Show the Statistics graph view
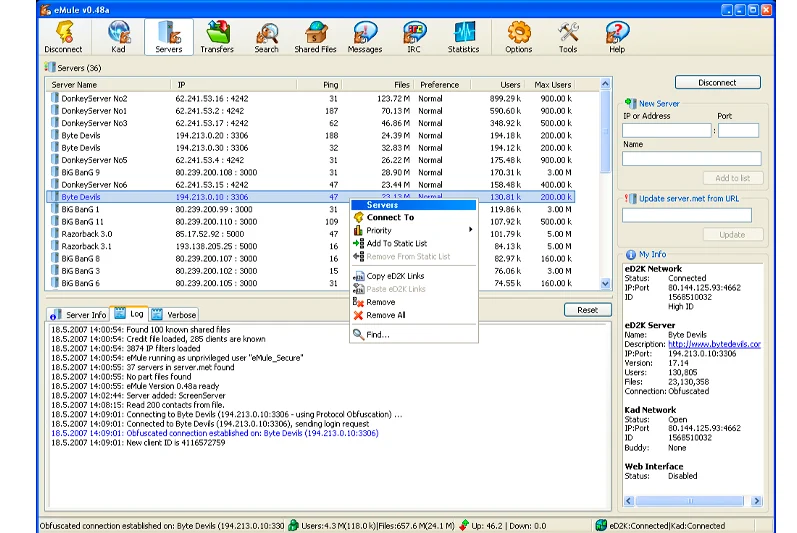797x533 pixels. pyautogui.click(x=463, y=37)
